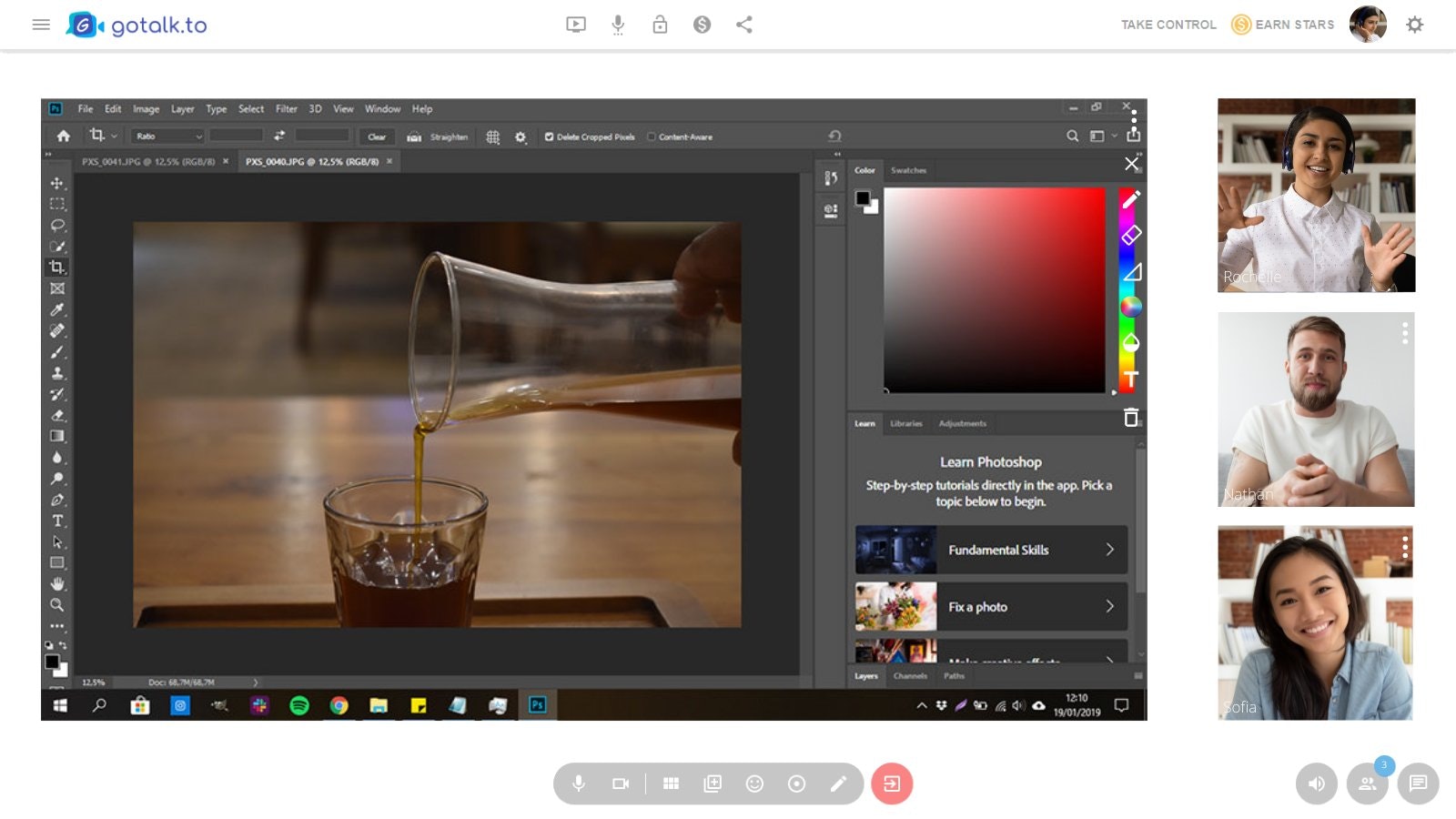Toggle the crop overlay grid option
Screen dimensions: 1456x819
click(x=492, y=136)
